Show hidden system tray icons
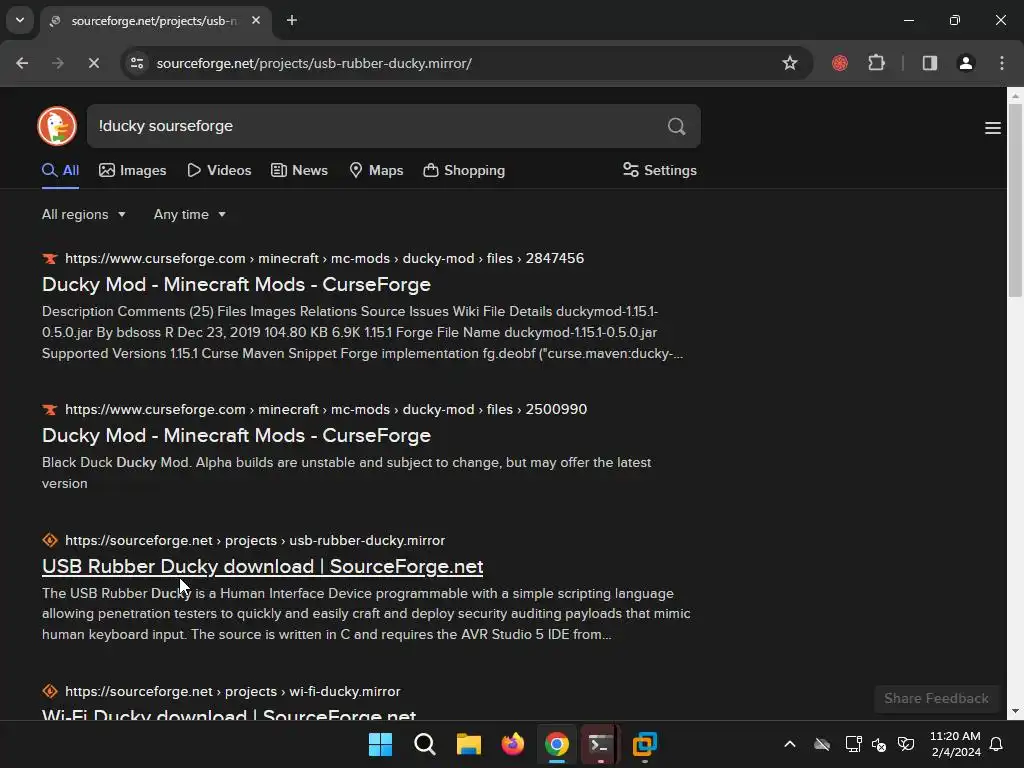The image size is (1024, 768). pos(790,744)
